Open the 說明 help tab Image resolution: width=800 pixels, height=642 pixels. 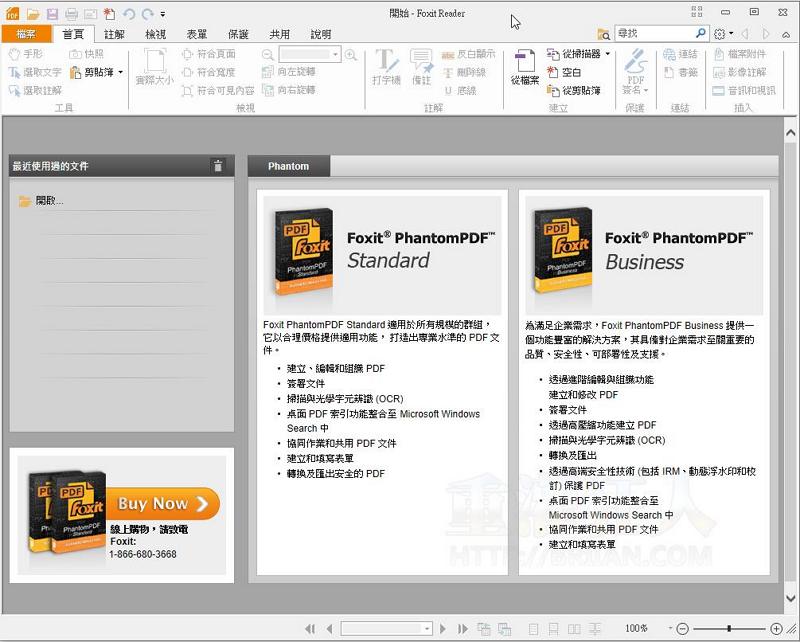[x=320, y=34]
